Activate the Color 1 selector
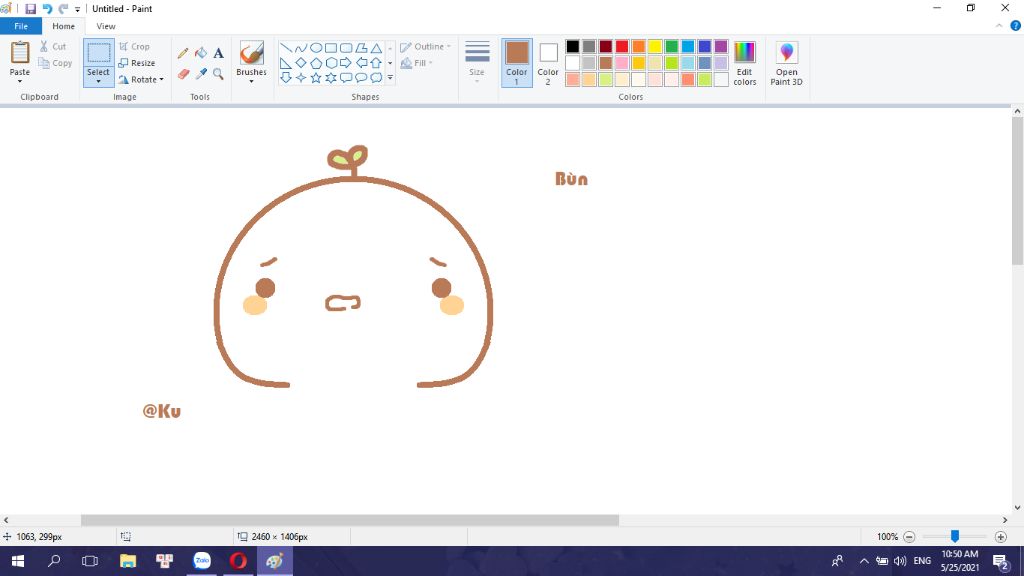Image resolution: width=1024 pixels, height=576 pixels. (x=517, y=63)
